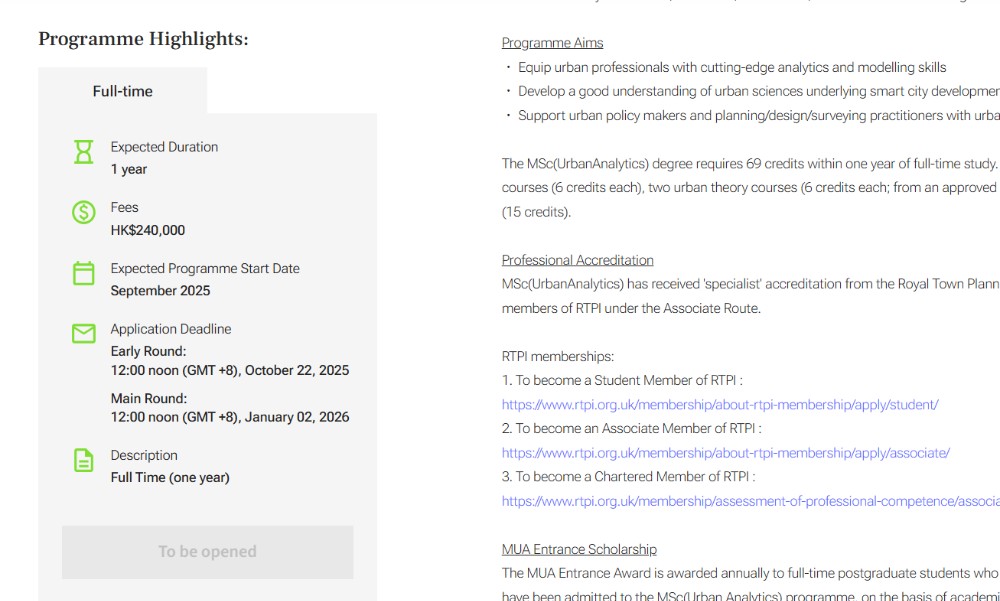Click the MUA Entrance Scholarship heading
Viewport: 1000px width, 601px height.
click(x=579, y=549)
